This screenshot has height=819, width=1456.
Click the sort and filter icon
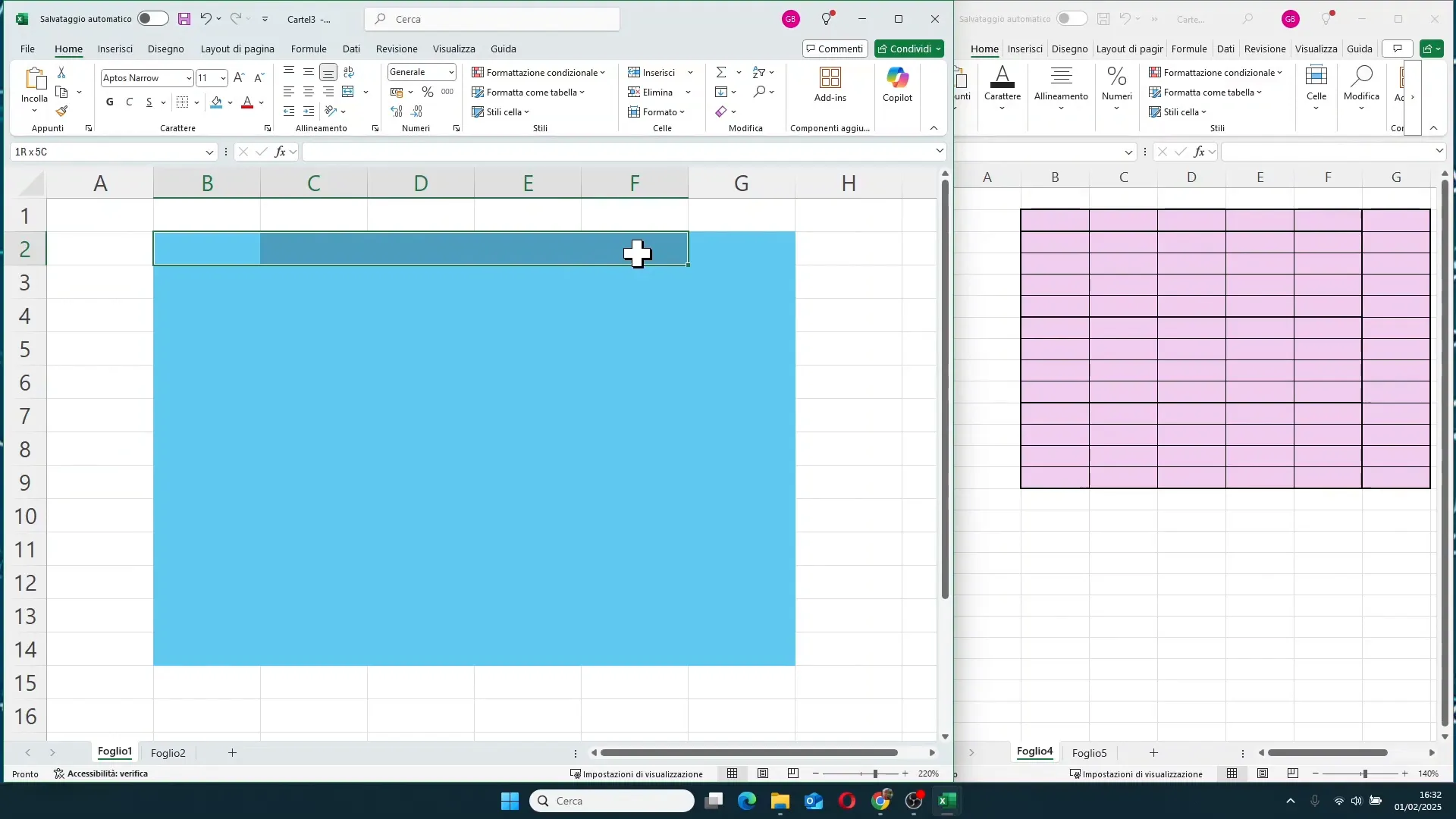[759, 72]
